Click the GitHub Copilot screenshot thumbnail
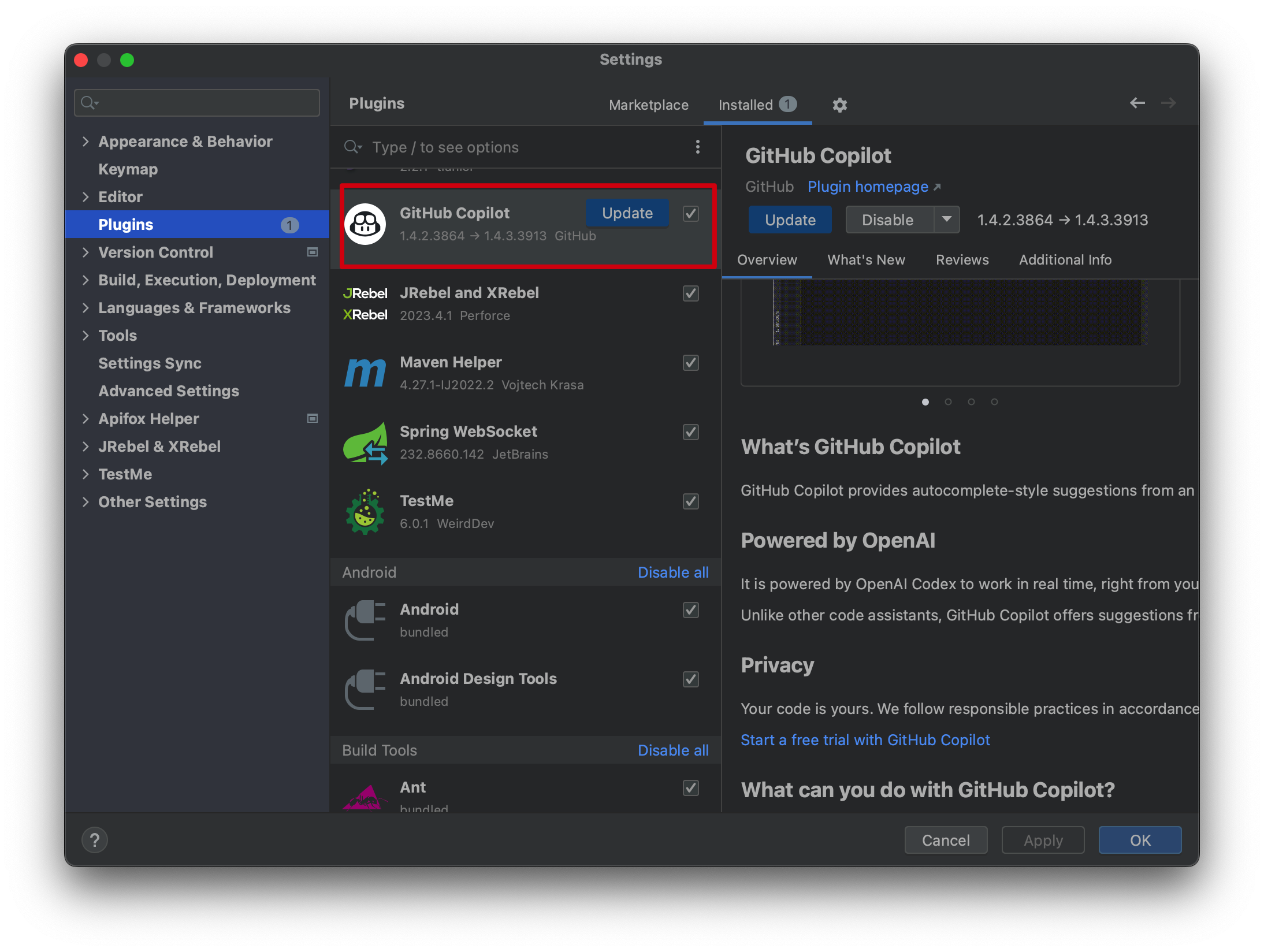 point(960,313)
